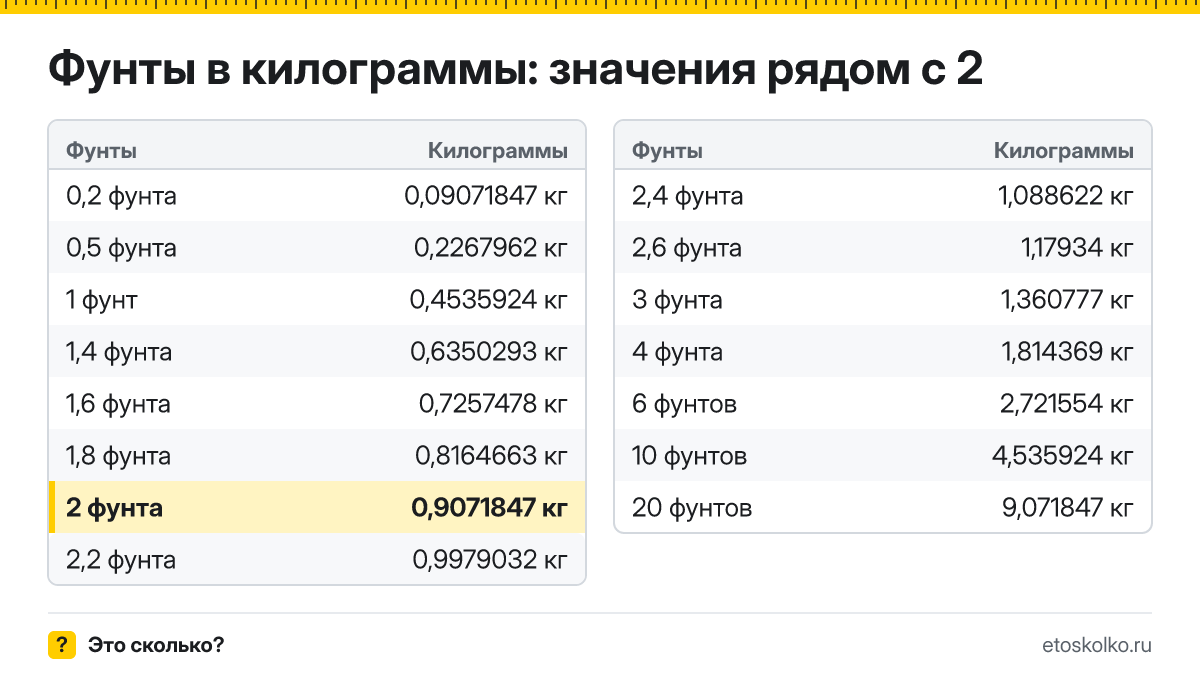Click the right table's 'Фунты' header

click(x=667, y=151)
